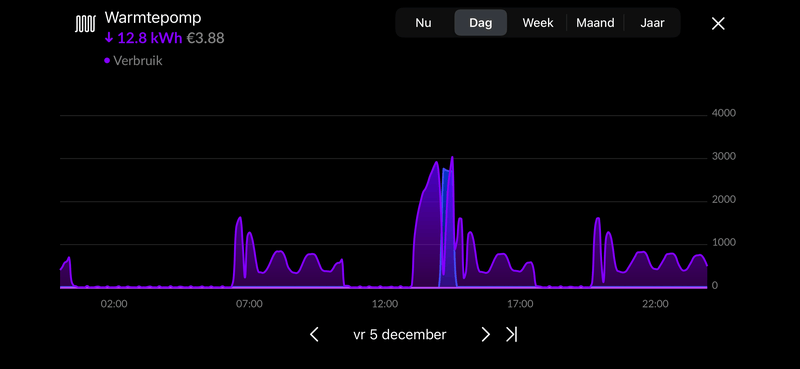Click the tallest consumption peak near 3000
Viewport: 800px width, 369px height.
coord(452,158)
